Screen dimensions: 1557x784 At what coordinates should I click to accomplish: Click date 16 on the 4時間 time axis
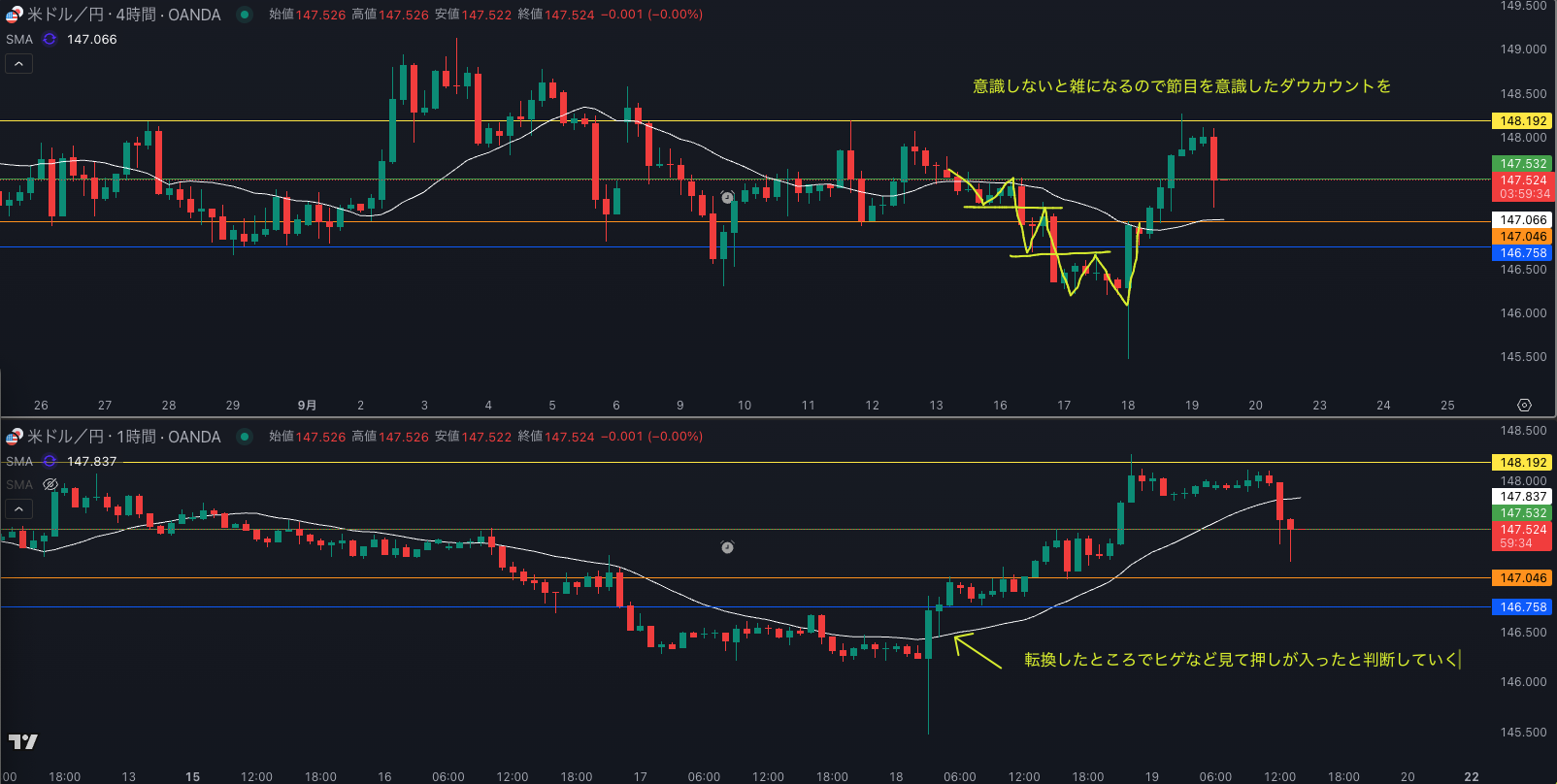[1000, 405]
